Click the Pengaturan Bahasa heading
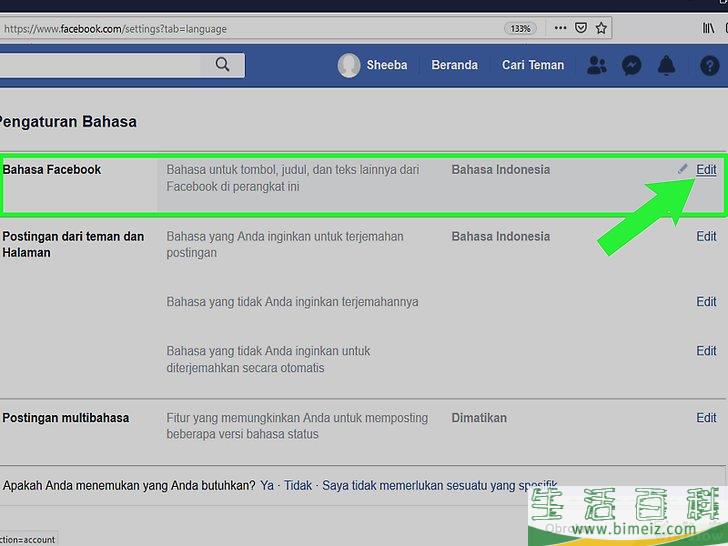Image resolution: width=728 pixels, height=546 pixels. 67,122
